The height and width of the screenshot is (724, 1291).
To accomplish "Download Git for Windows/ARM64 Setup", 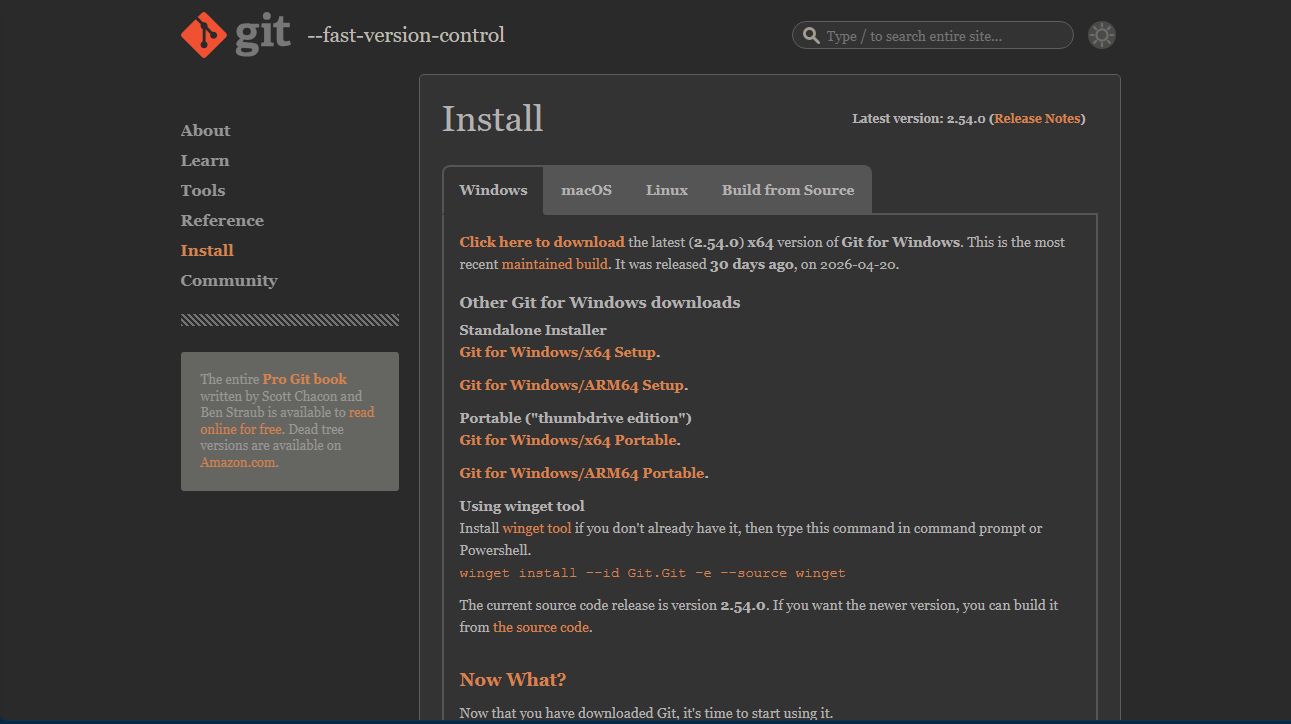I will [x=572, y=385].
